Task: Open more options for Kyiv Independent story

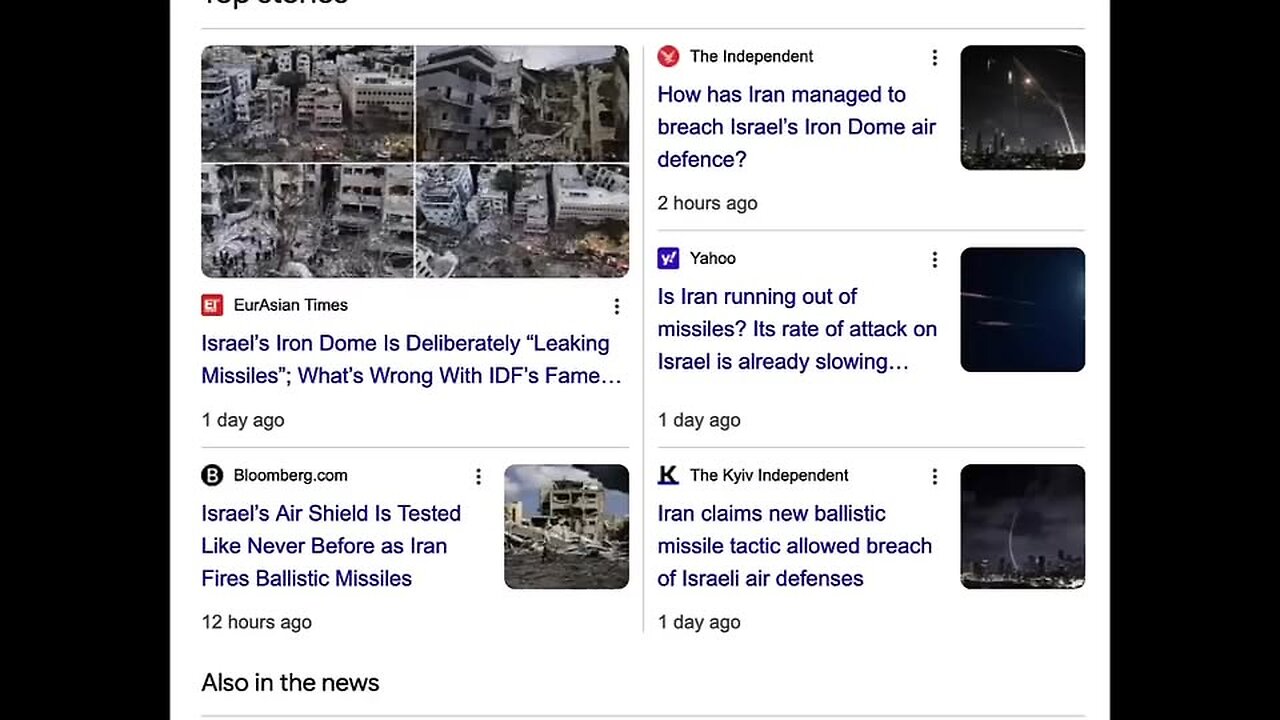Action: click(x=935, y=476)
